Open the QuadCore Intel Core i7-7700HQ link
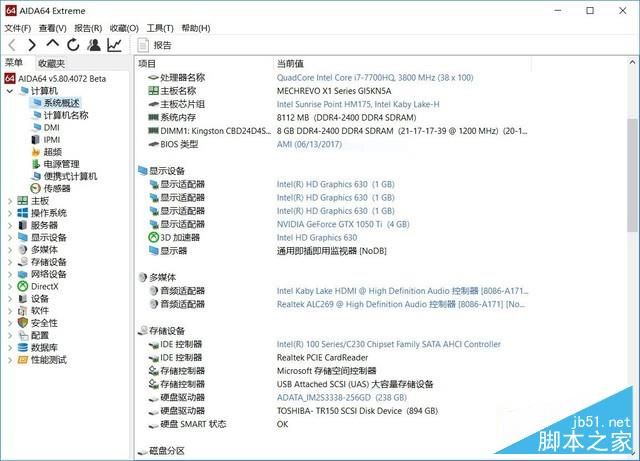Image resolution: width=640 pixels, height=461 pixels. point(375,78)
